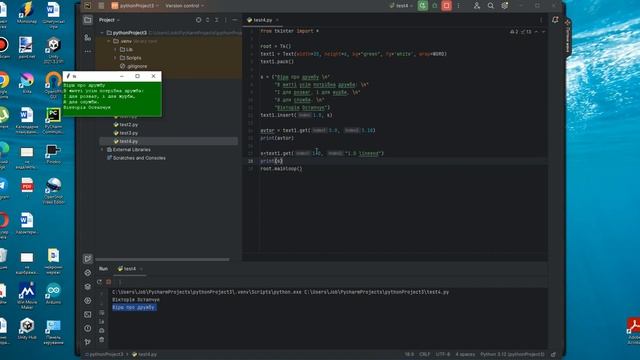Click the CRLF line separator status widget

424,354
